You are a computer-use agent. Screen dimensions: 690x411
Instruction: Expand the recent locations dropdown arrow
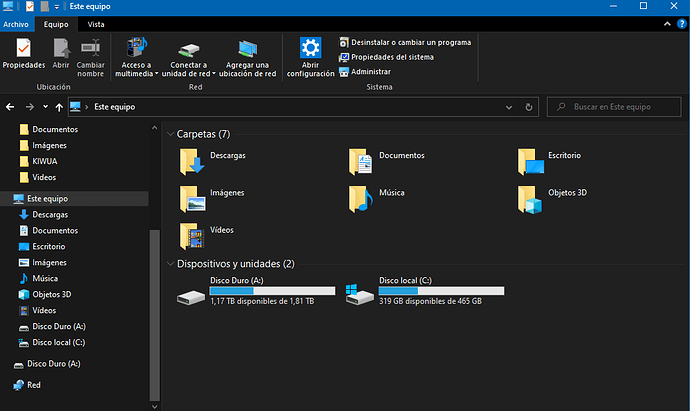pyautogui.click(x=45, y=106)
